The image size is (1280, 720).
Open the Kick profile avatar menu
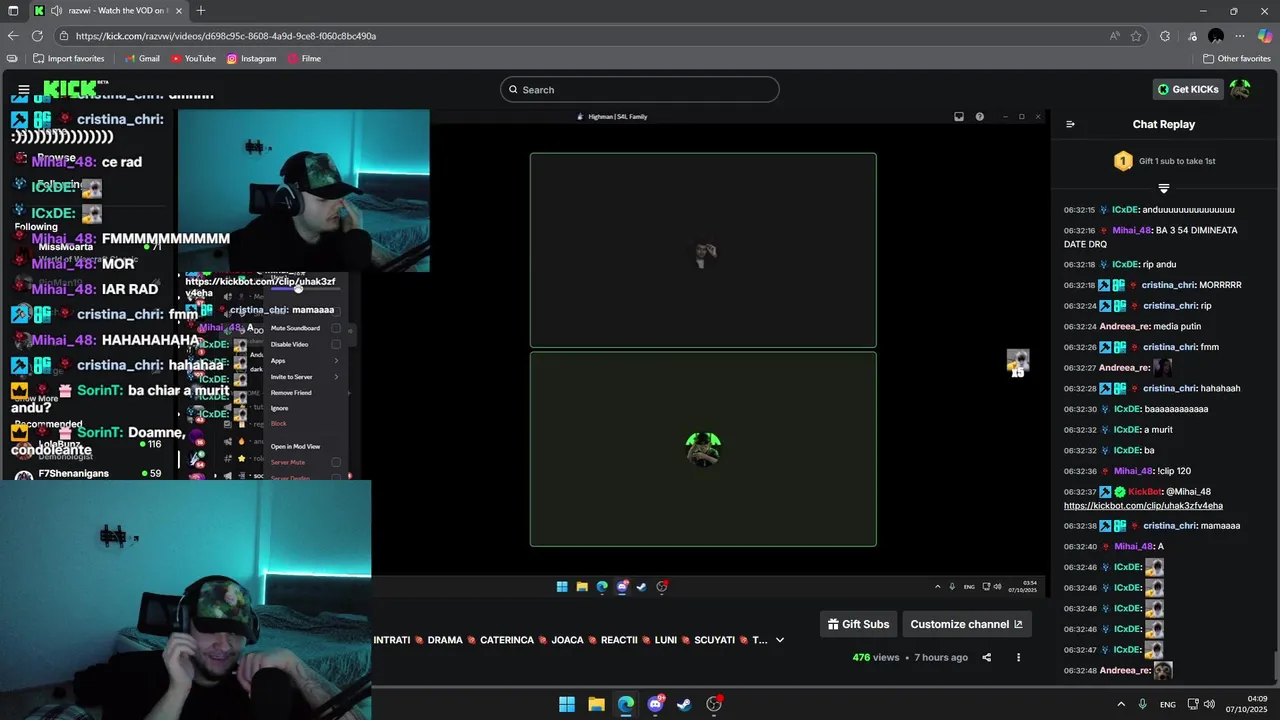point(1240,90)
